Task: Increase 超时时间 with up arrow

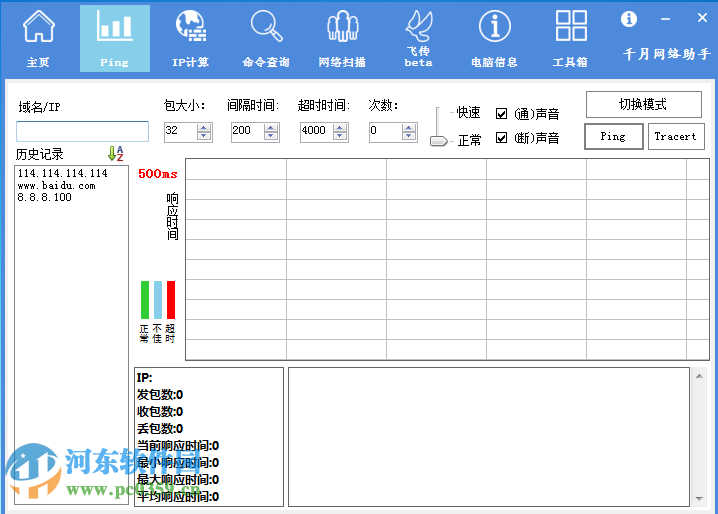Action: coord(340,128)
